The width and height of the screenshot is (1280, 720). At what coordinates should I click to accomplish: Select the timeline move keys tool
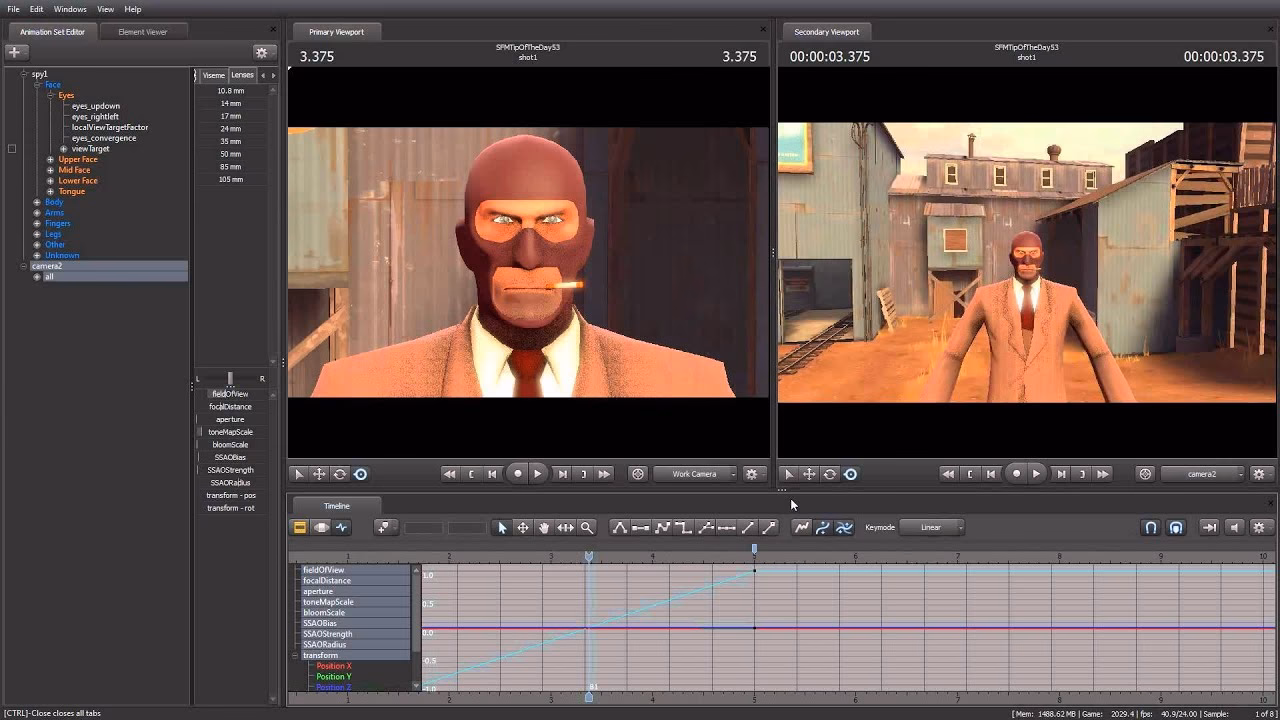[x=523, y=527]
